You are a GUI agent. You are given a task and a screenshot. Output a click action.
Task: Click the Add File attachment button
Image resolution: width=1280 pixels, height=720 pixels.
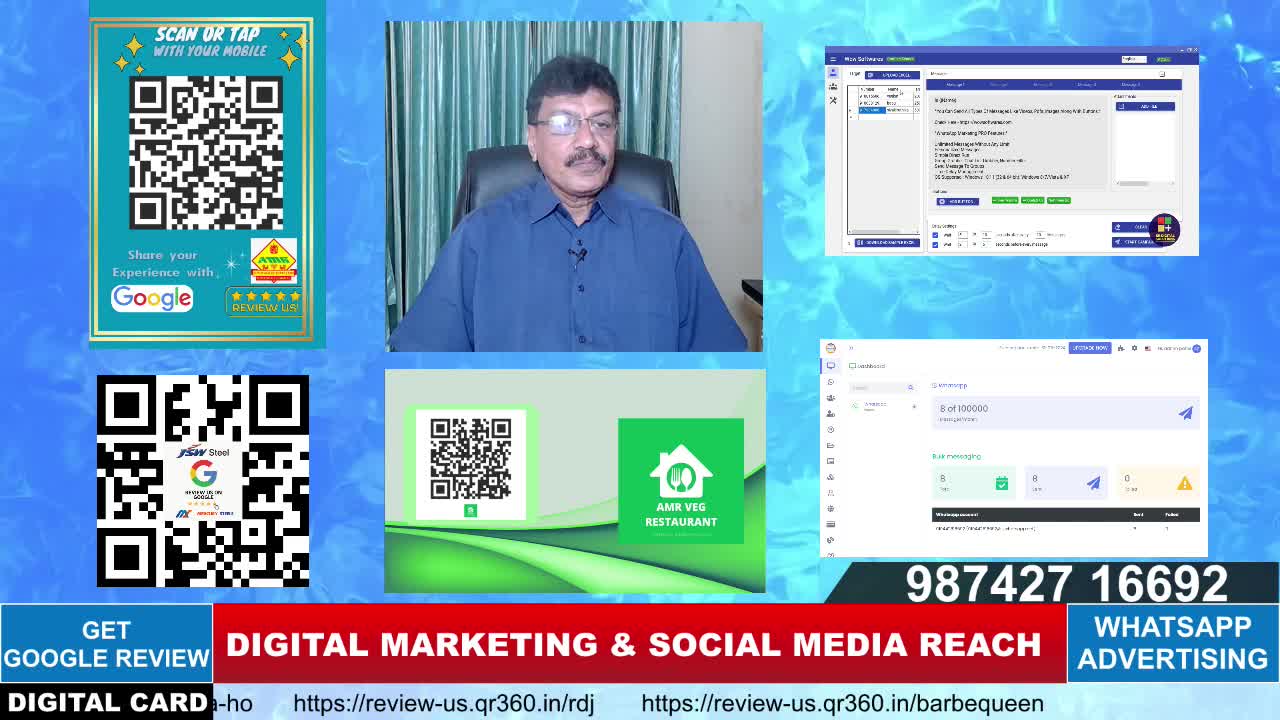1146,106
